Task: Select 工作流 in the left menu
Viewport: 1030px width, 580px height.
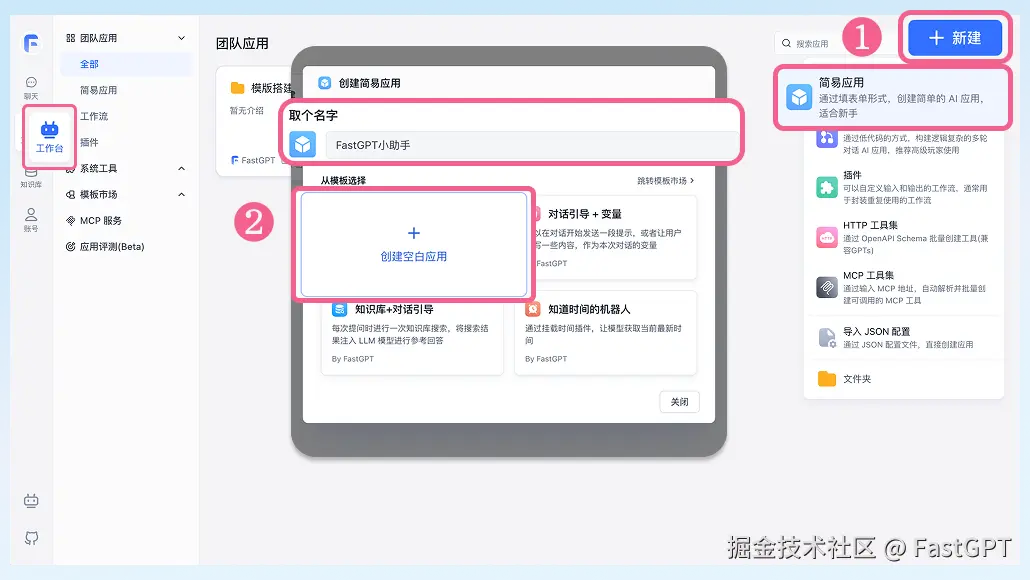Action: (x=94, y=116)
